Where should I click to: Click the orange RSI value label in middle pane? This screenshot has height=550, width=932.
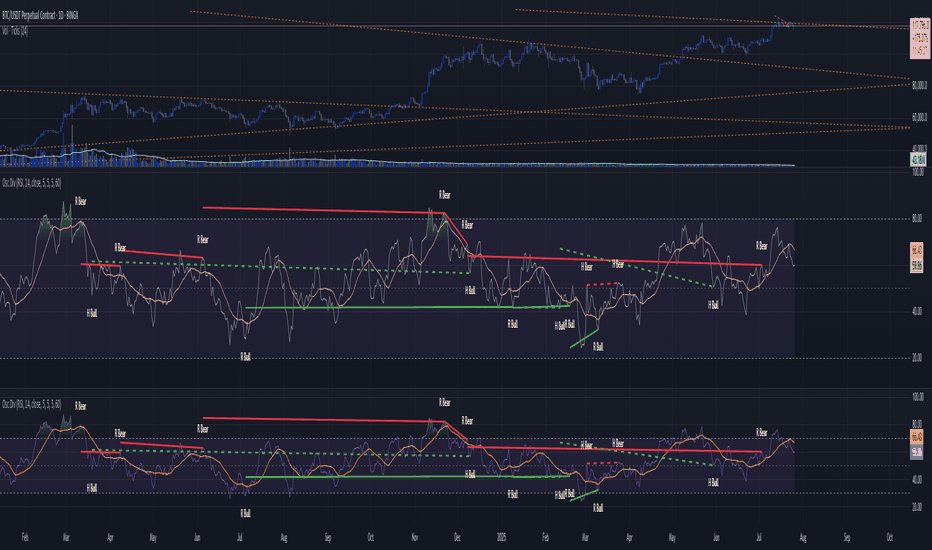[x=917, y=250]
